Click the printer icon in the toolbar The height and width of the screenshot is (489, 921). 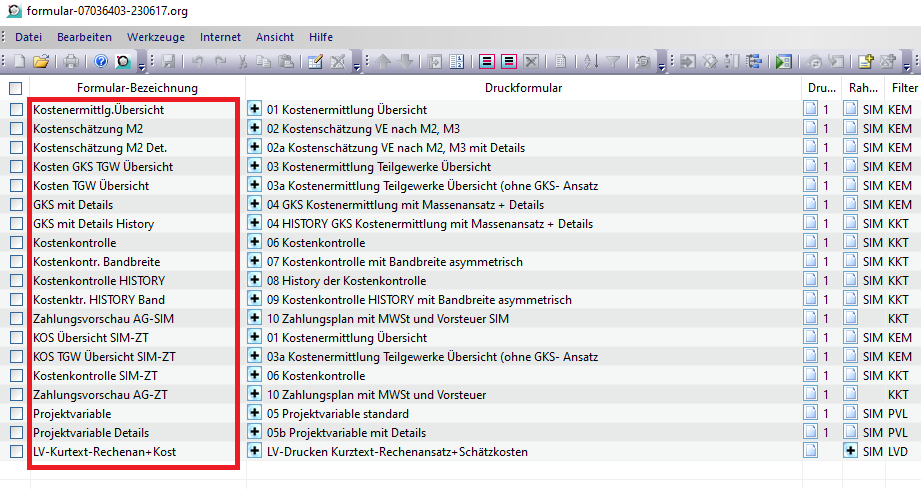click(x=72, y=62)
